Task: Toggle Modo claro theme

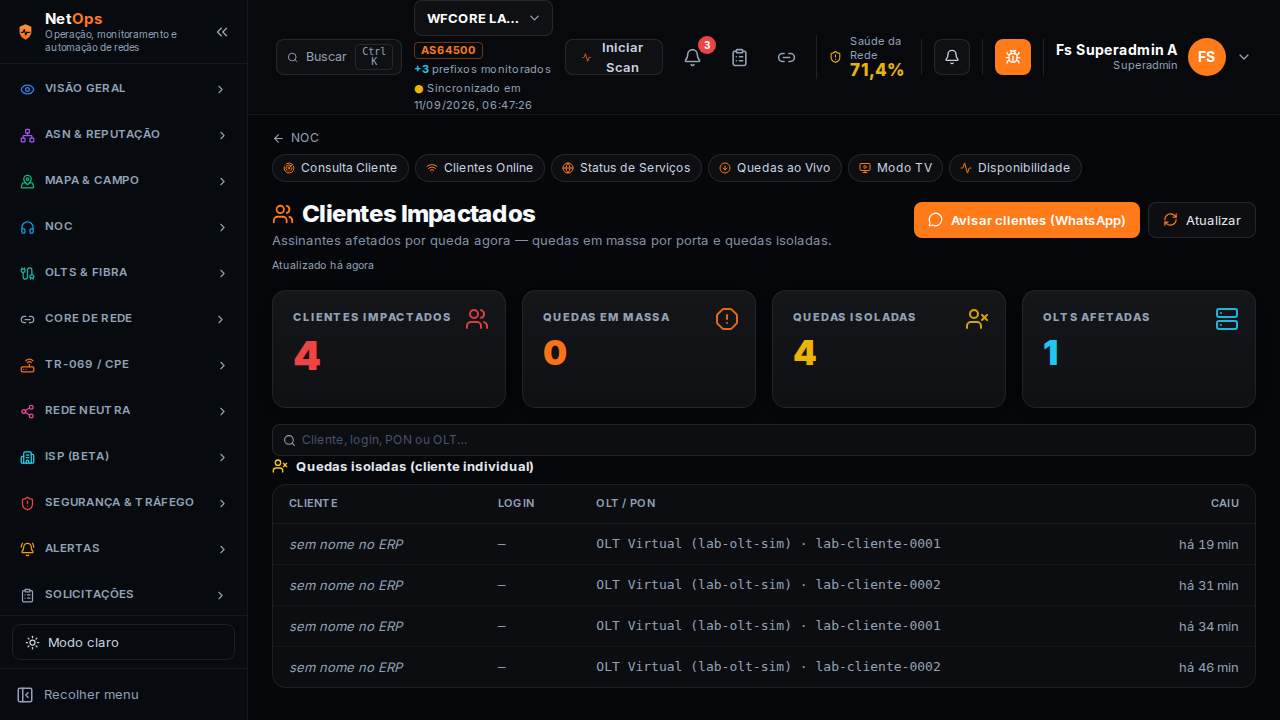Action: [123, 642]
